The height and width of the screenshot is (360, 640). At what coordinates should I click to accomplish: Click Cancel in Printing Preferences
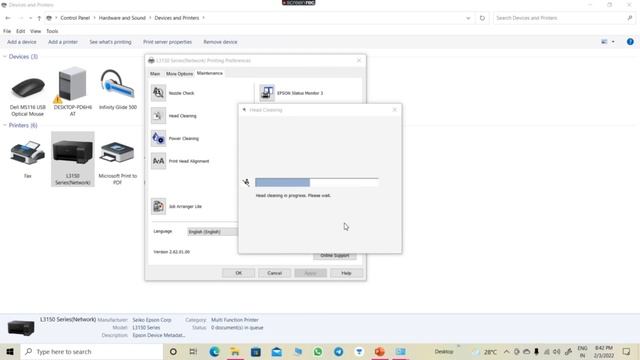click(274, 273)
